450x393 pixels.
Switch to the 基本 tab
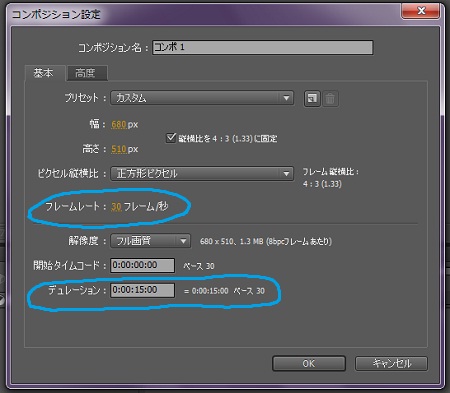(x=44, y=73)
